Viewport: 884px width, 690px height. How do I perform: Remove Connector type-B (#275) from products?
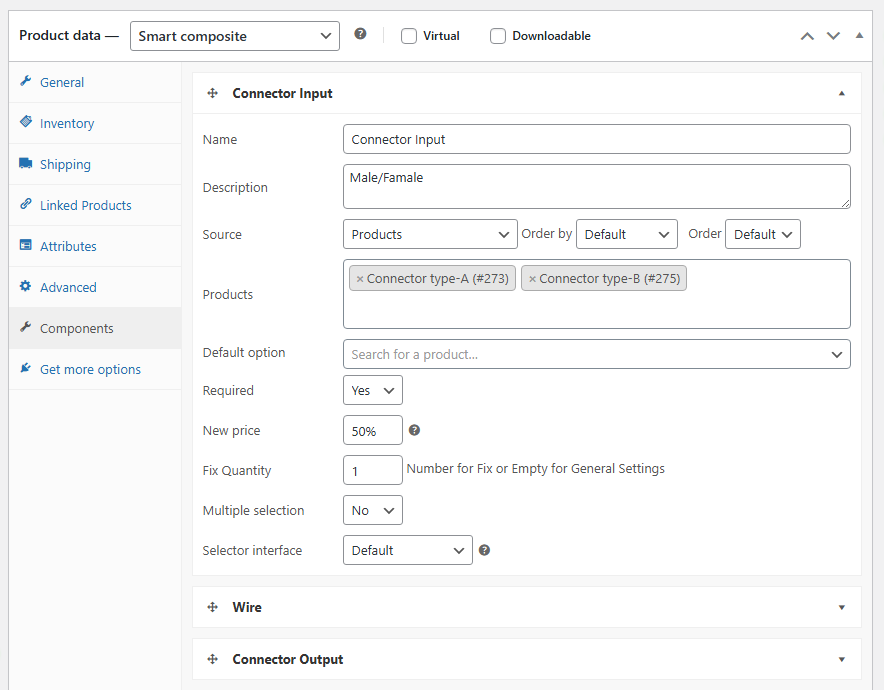(532, 279)
